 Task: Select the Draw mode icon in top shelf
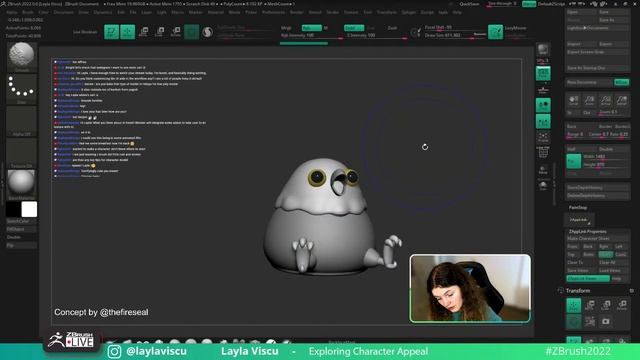coord(127,32)
